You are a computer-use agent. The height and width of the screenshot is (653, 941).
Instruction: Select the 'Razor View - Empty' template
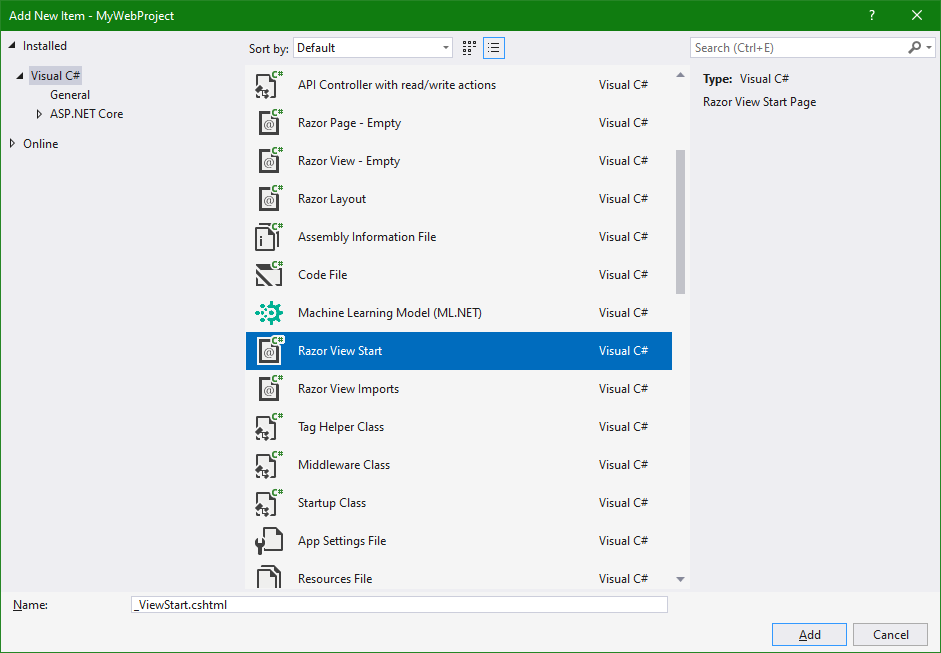pos(458,161)
